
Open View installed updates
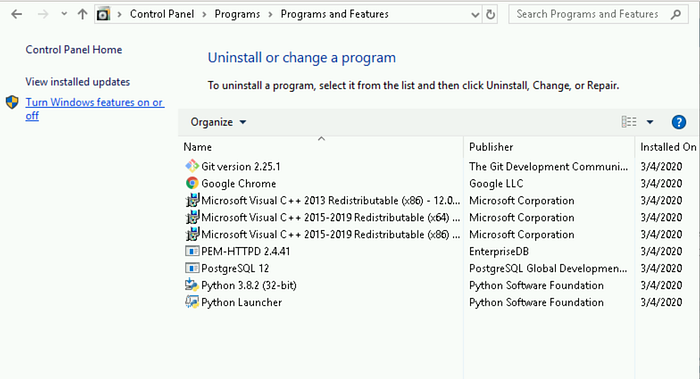pos(78,82)
